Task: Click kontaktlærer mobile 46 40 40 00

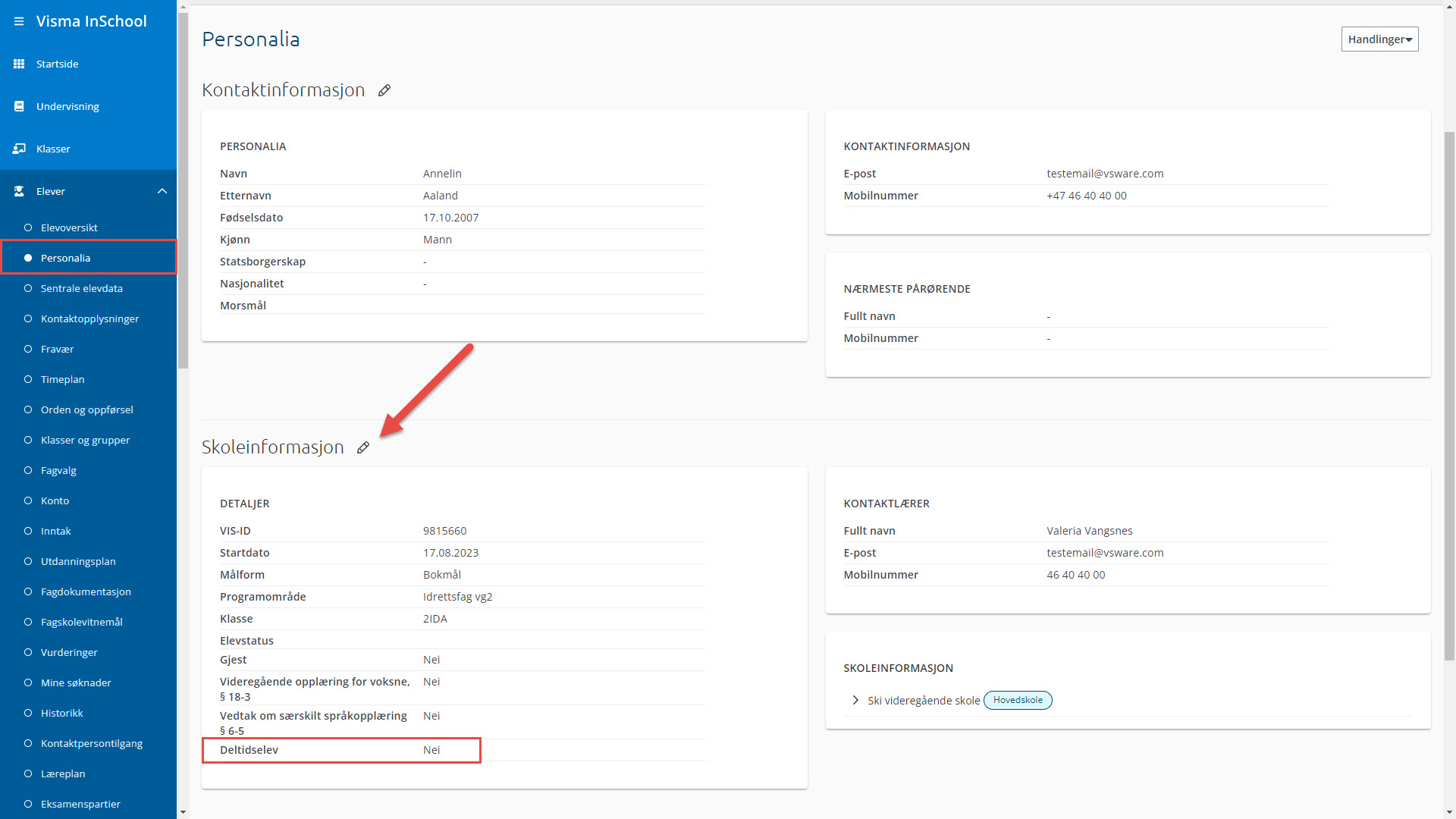Action: tap(1076, 575)
